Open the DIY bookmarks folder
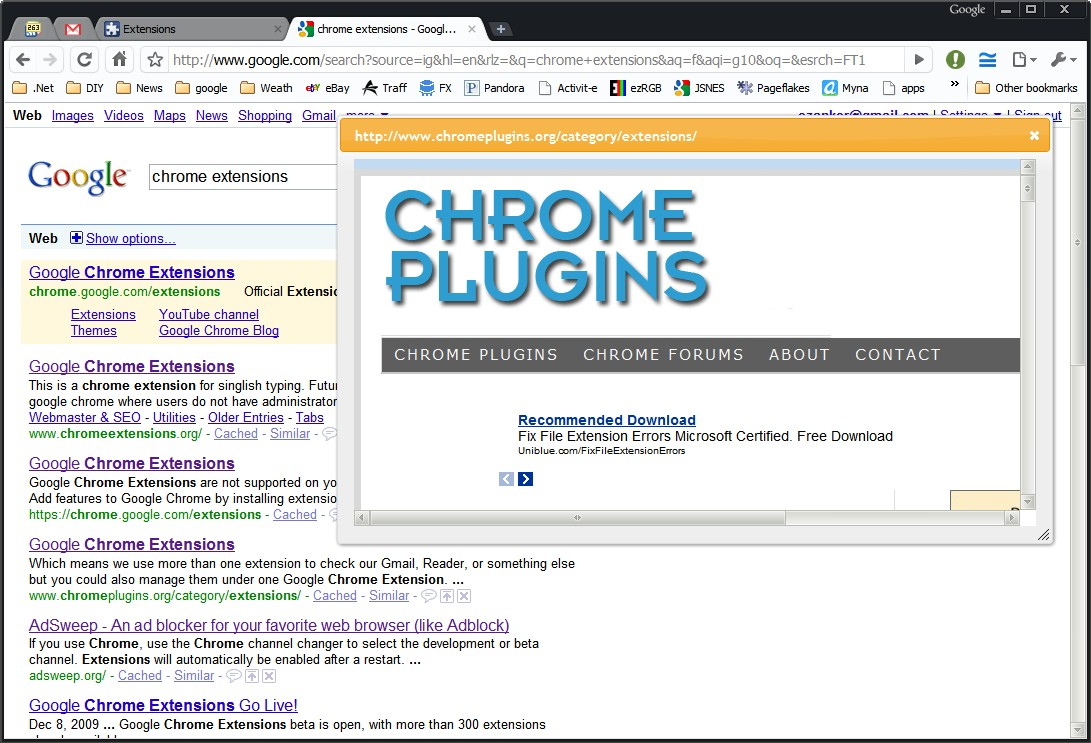 click(85, 88)
